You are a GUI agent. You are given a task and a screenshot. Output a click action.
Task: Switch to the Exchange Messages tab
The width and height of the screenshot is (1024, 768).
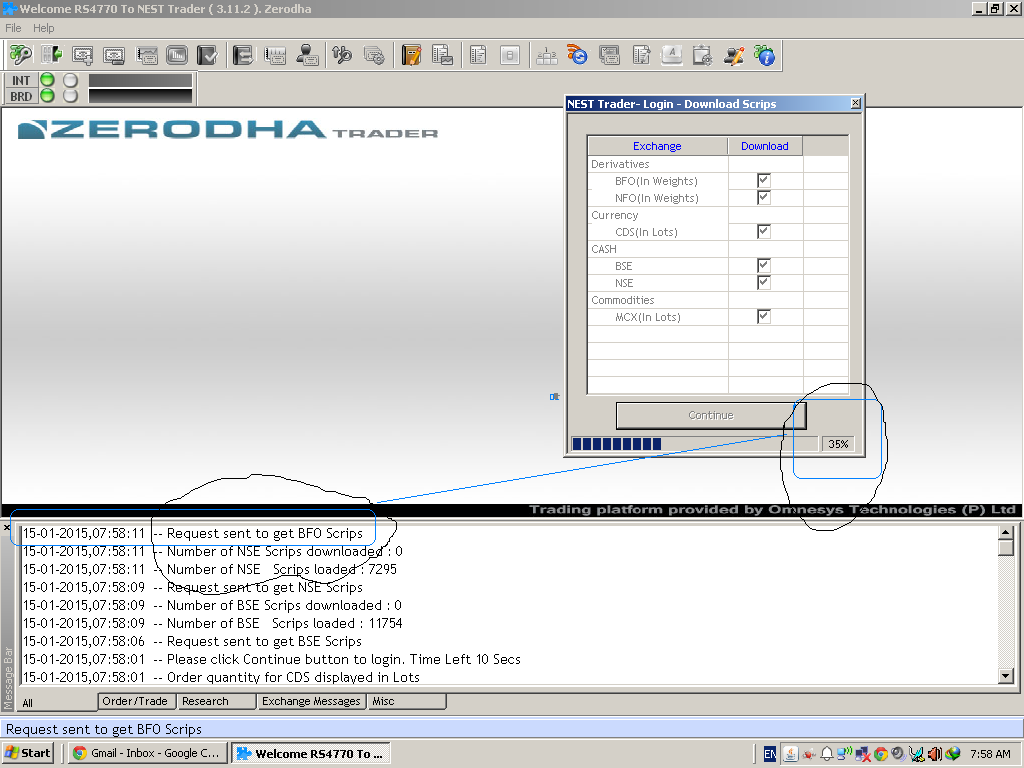pos(311,701)
